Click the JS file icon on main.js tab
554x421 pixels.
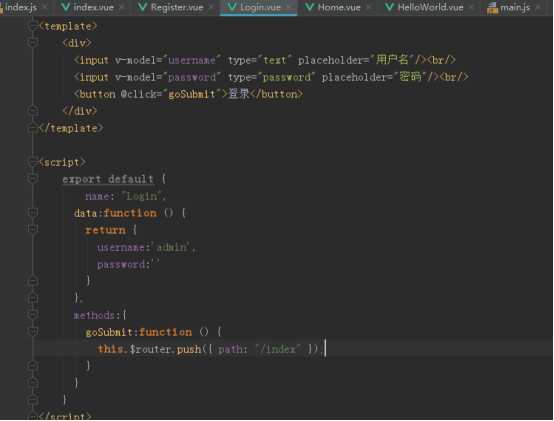(x=492, y=8)
